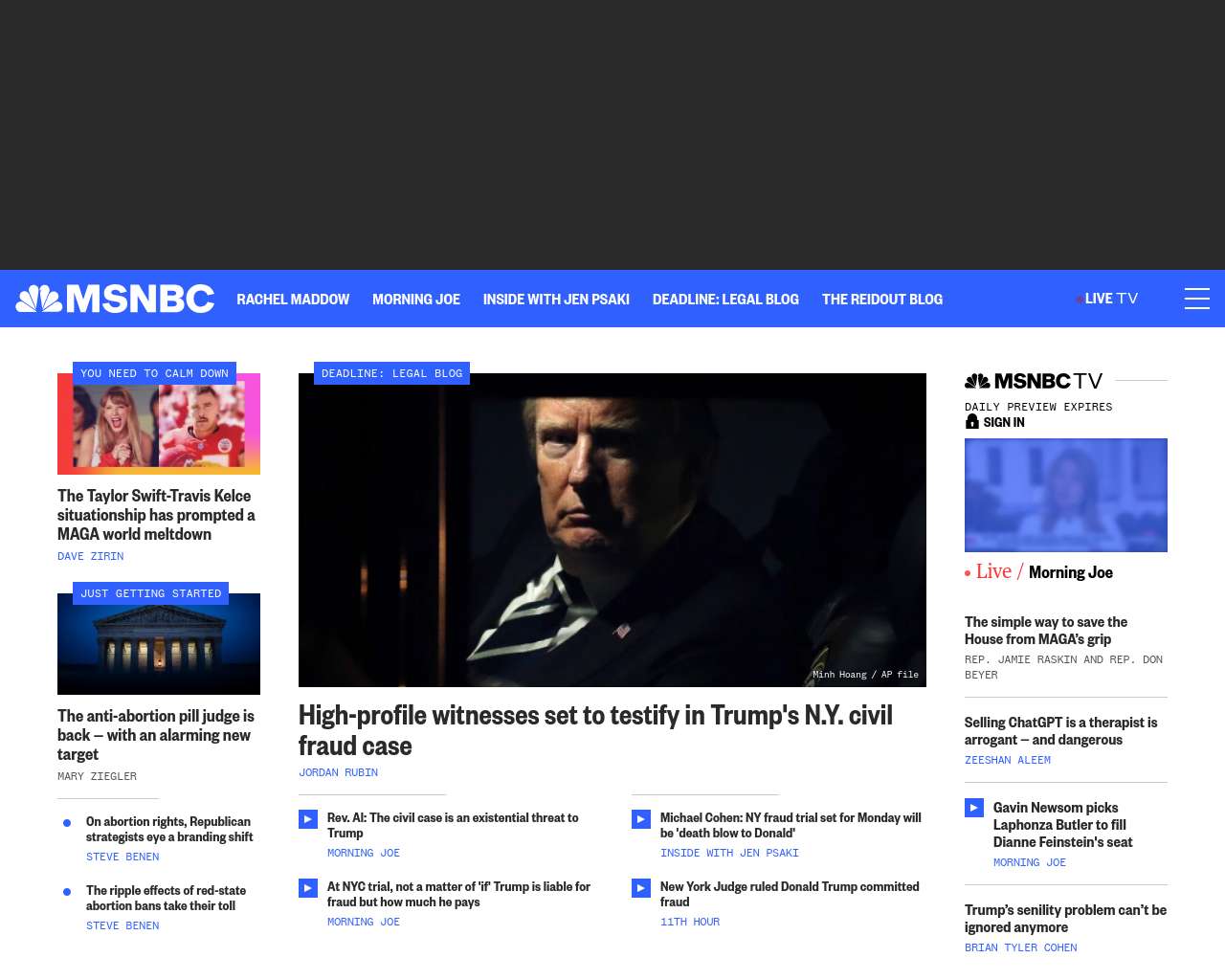Play the 'At NYC trial' video icon
1225x980 pixels.
point(308,888)
